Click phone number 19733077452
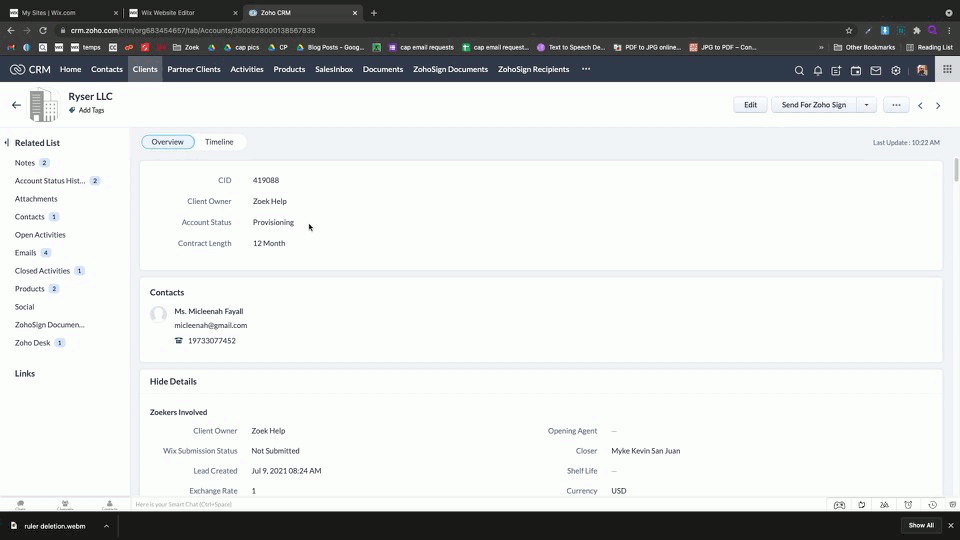 tap(212, 340)
